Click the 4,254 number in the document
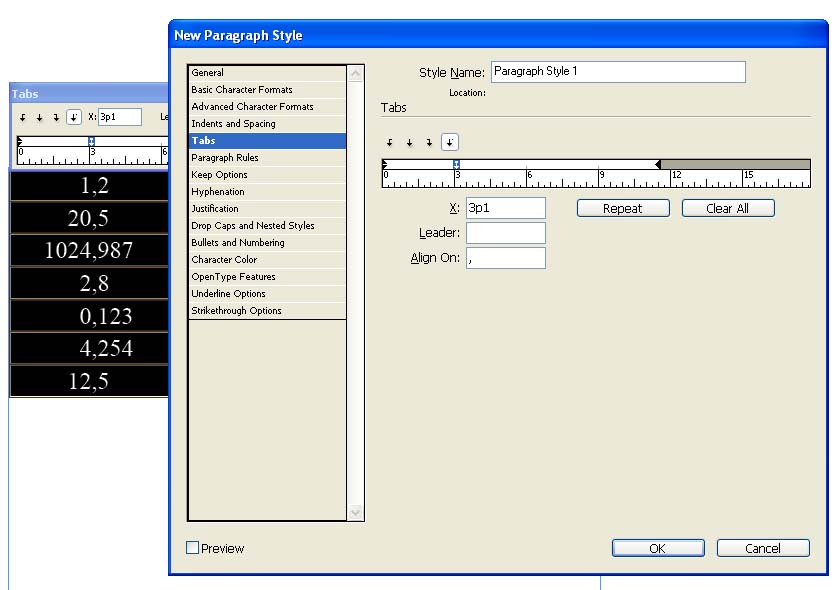This screenshot has width=835, height=590. 106,348
